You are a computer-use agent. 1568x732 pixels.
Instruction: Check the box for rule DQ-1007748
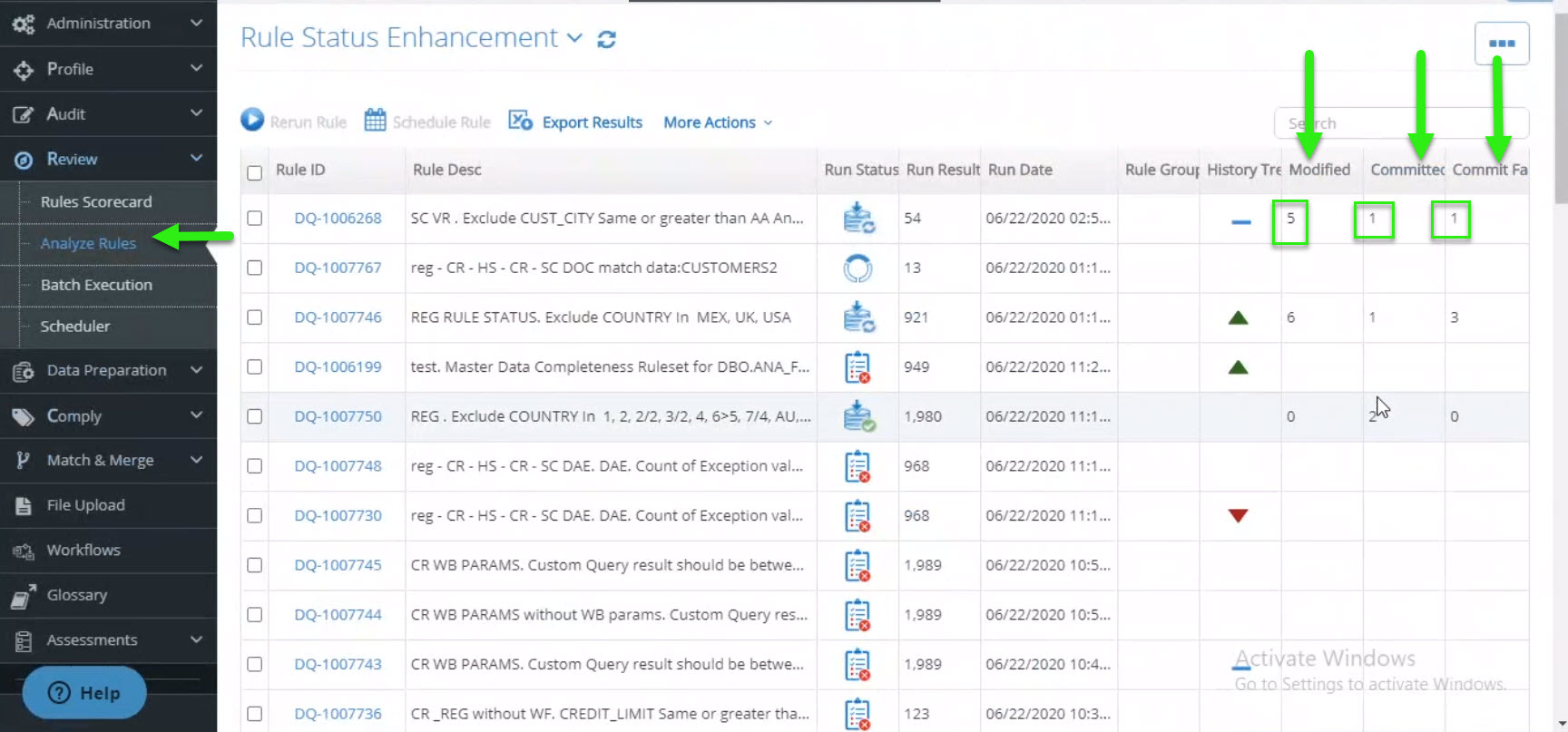click(x=255, y=466)
